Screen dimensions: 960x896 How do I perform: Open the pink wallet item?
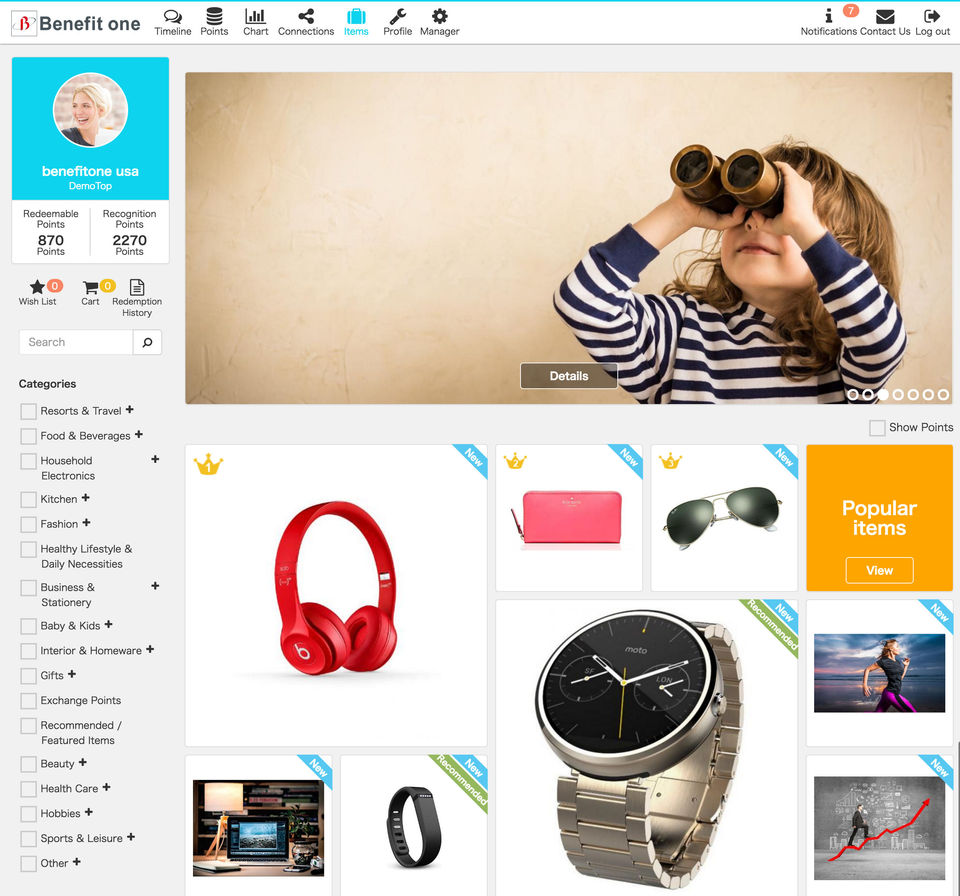click(569, 518)
